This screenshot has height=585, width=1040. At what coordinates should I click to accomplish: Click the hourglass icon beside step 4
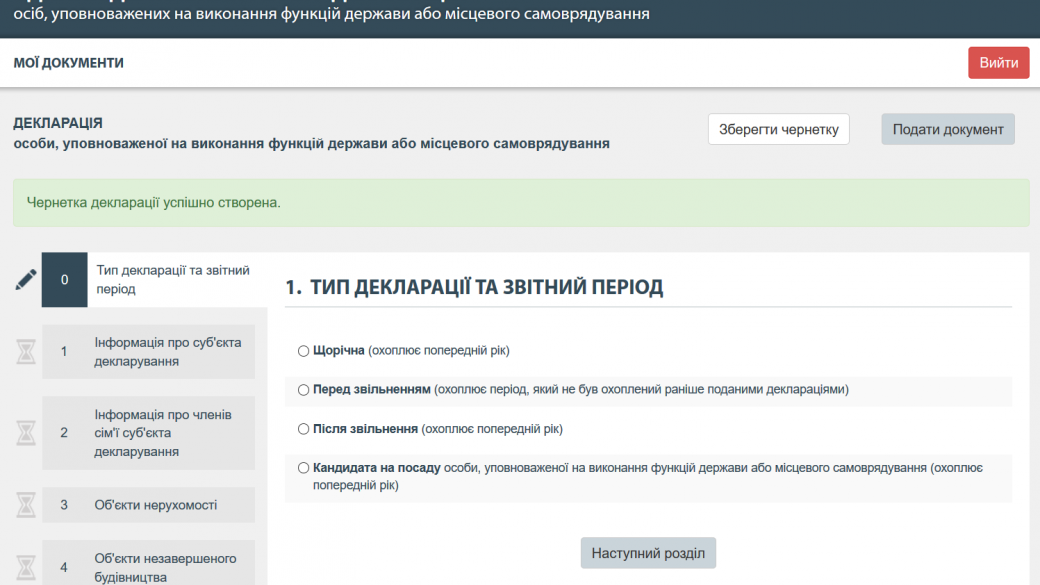(x=26, y=566)
